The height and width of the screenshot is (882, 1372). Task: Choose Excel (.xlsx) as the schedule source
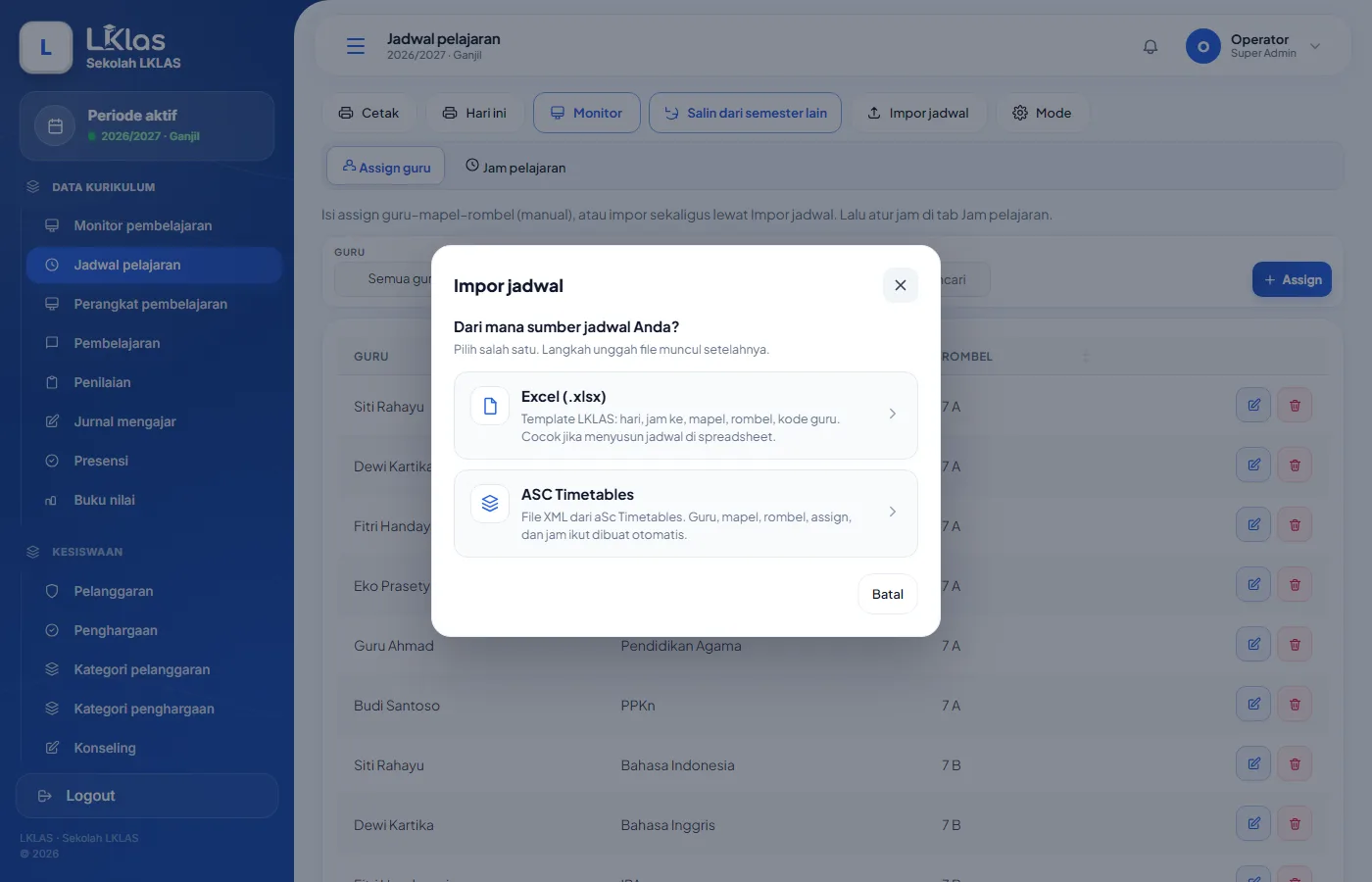[x=686, y=416]
